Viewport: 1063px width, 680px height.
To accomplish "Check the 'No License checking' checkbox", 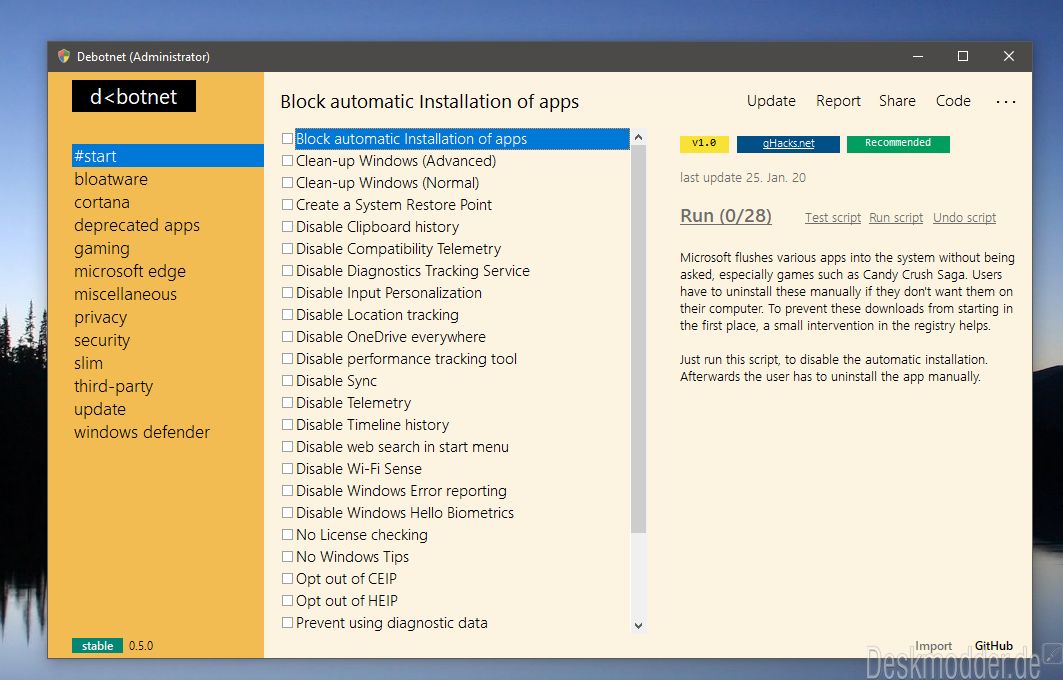I will click(287, 535).
